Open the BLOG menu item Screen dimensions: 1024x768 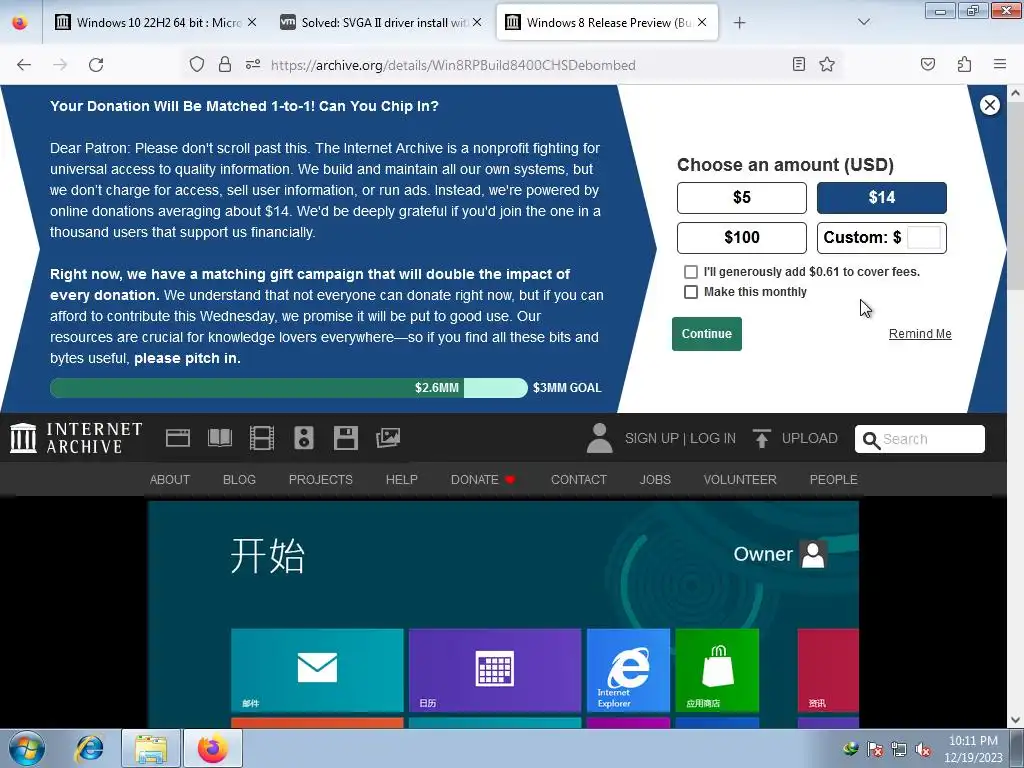[239, 479]
